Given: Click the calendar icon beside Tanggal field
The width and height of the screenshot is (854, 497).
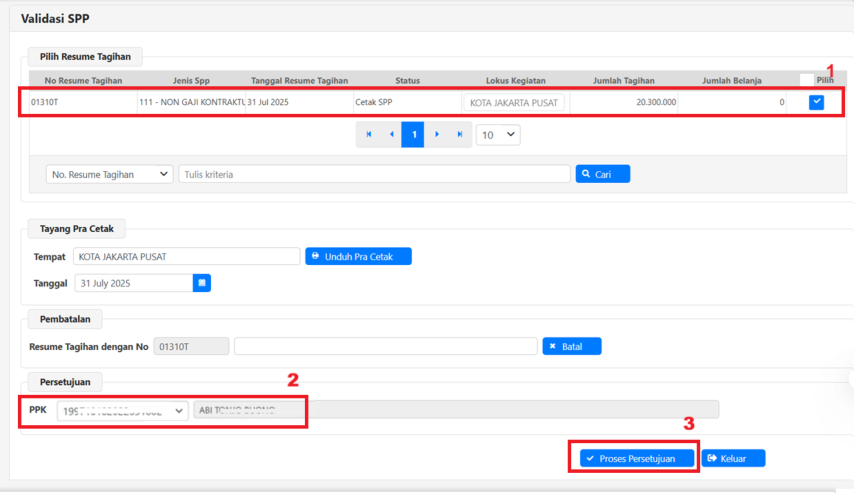Looking at the screenshot, I should 202,283.
